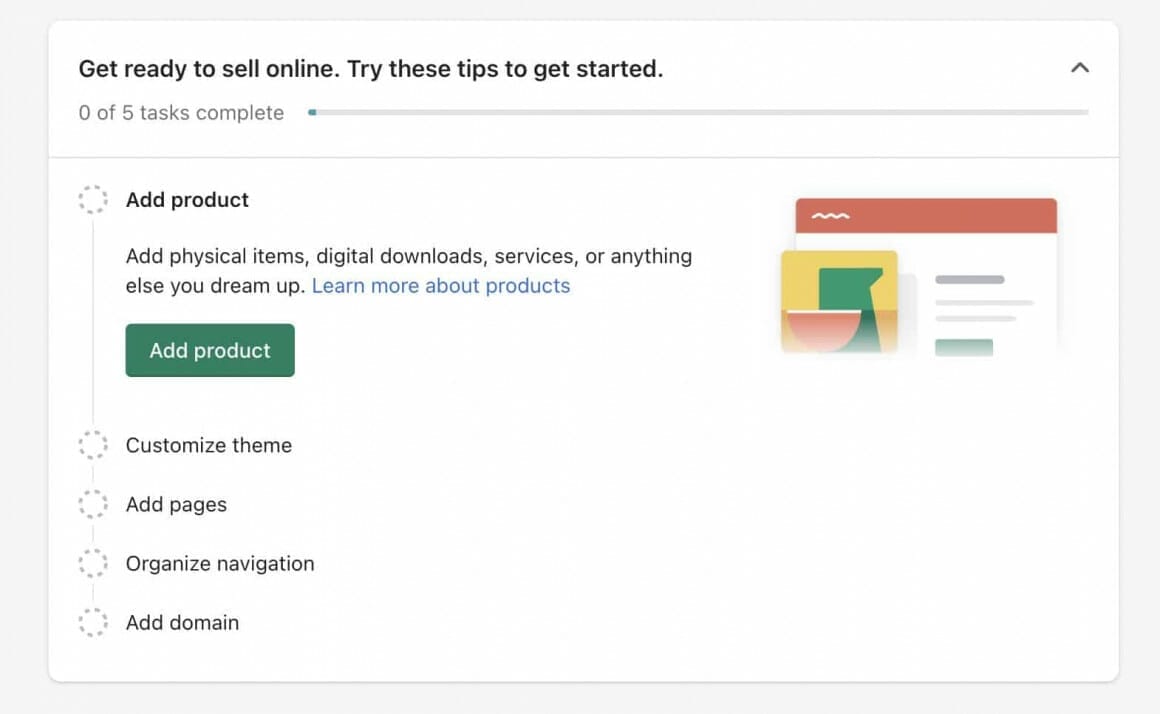The width and height of the screenshot is (1160, 714).
Task: Click the Add domain dashed circle icon
Action: [x=93, y=622]
